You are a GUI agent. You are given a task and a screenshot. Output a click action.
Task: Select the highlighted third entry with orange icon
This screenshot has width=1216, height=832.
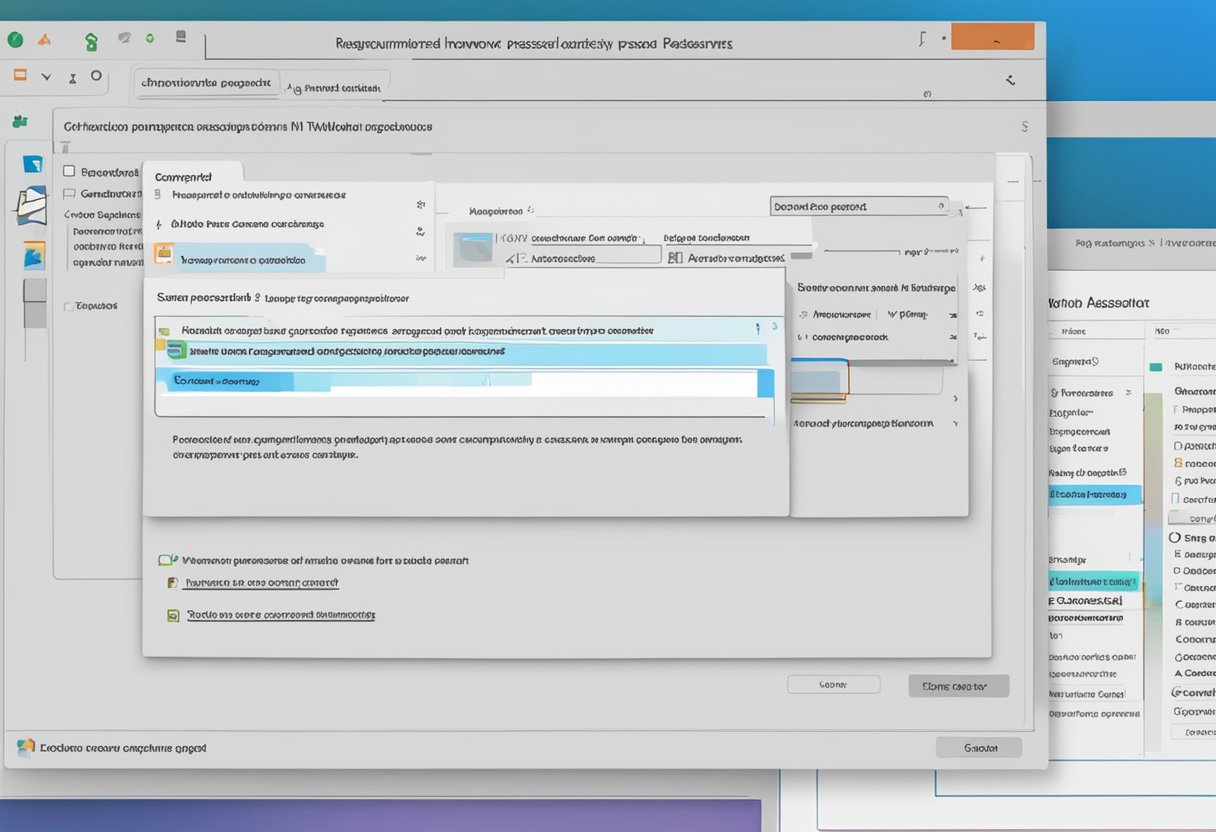(240, 259)
